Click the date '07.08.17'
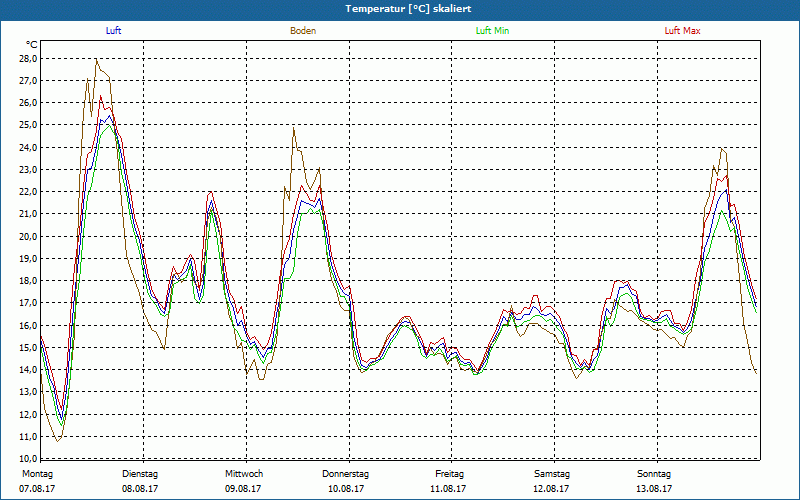This screenshot has height=500, width=800. click(37, 489)
